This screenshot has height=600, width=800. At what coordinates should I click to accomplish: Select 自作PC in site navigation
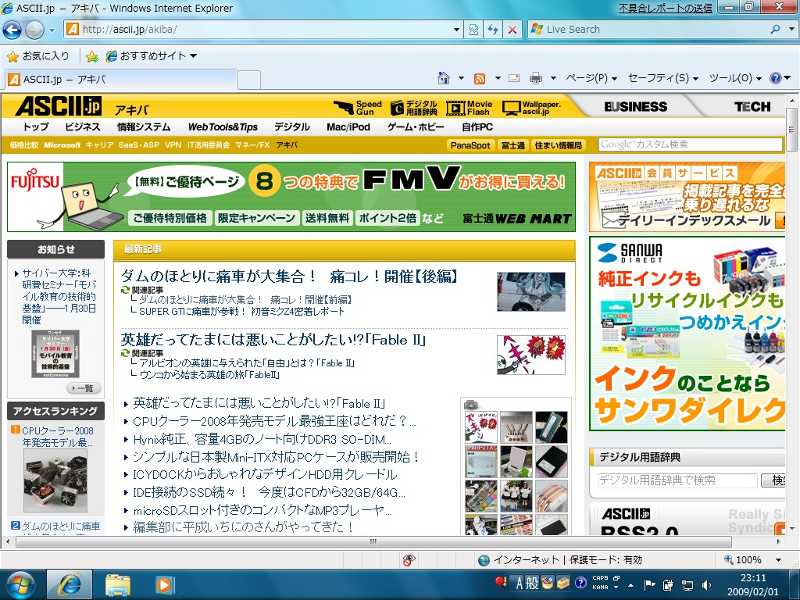point(478,127)
